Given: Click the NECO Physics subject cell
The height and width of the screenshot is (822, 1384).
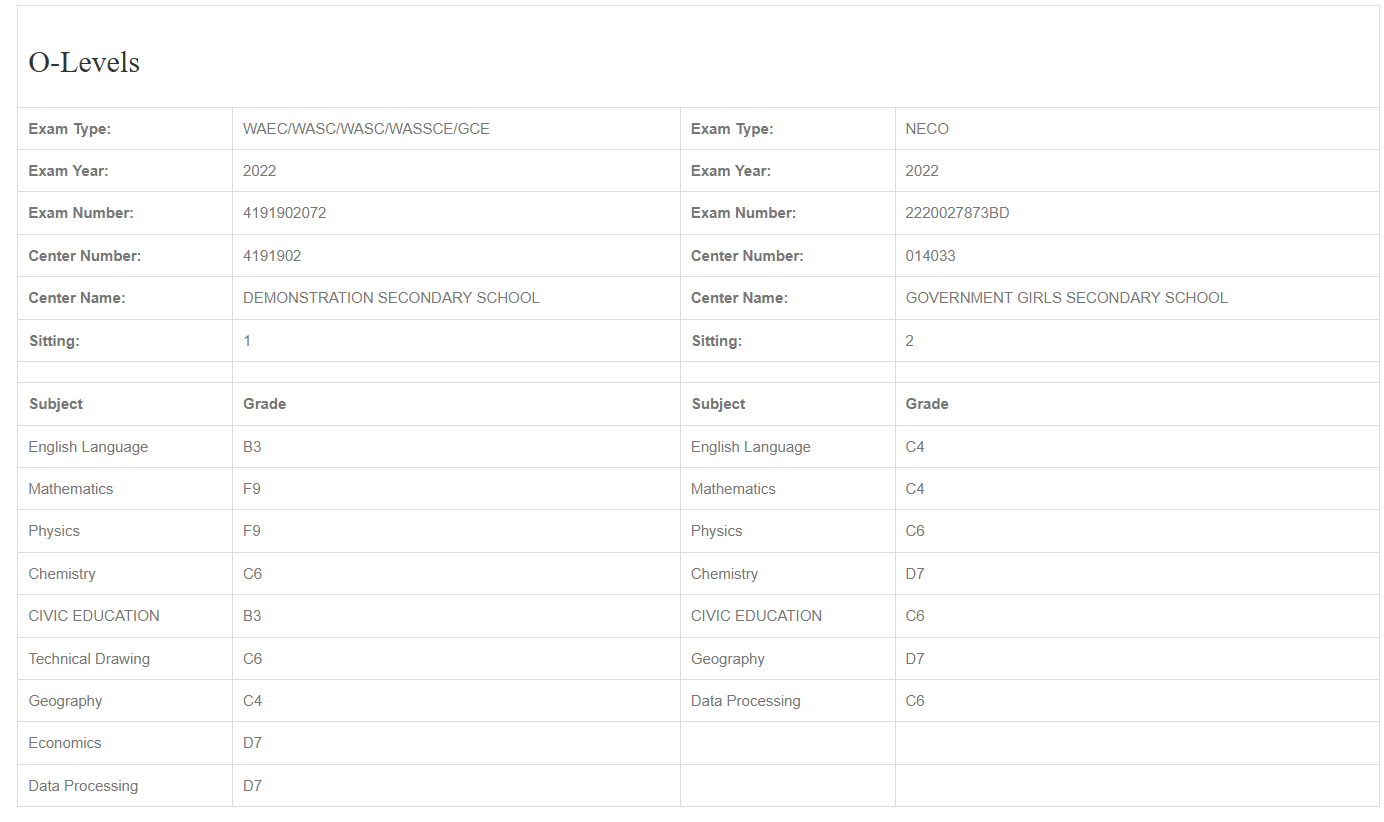Looking at the screenshot, I should coord(716,531).
